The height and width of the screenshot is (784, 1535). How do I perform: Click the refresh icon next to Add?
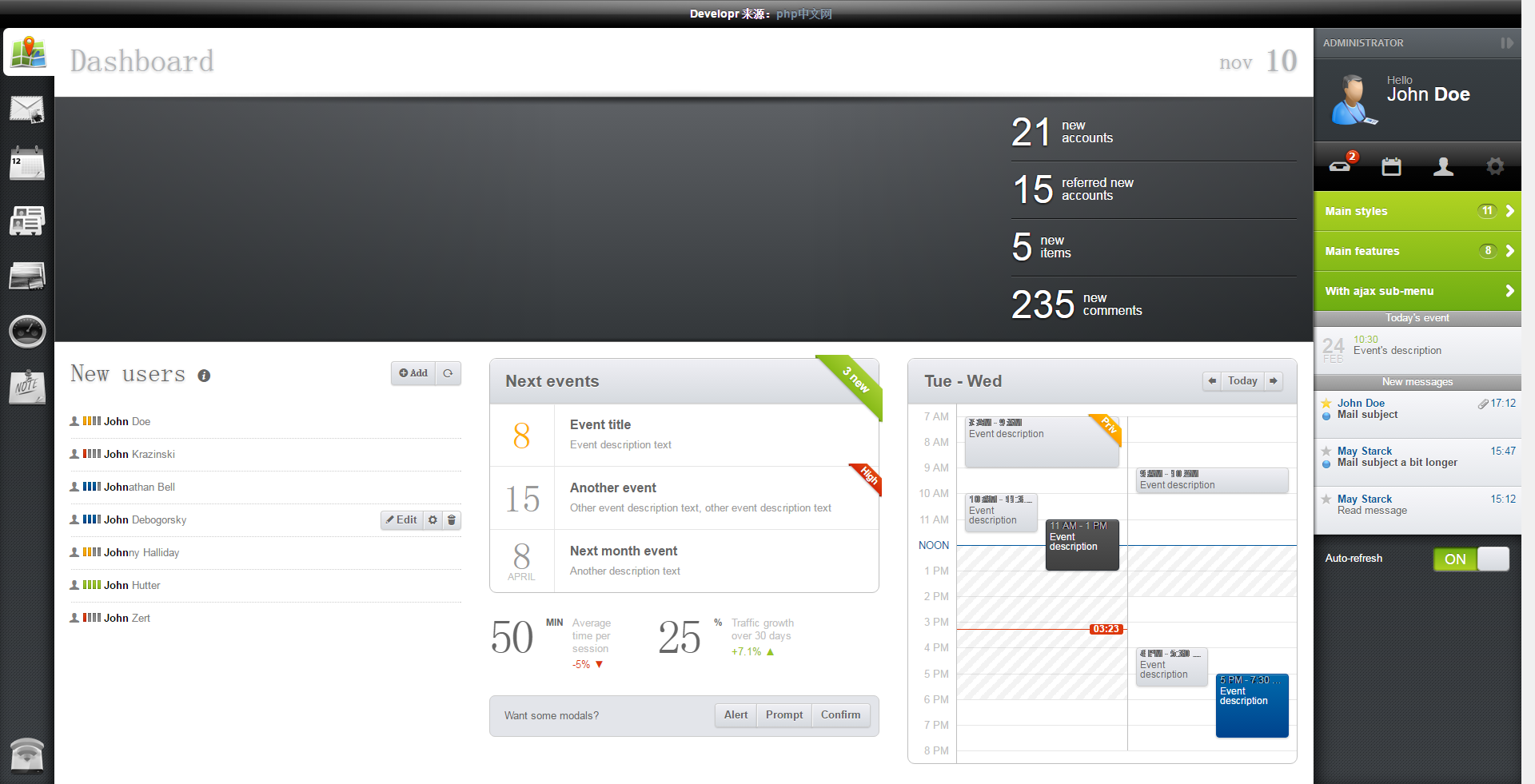[x=449, y=373]
